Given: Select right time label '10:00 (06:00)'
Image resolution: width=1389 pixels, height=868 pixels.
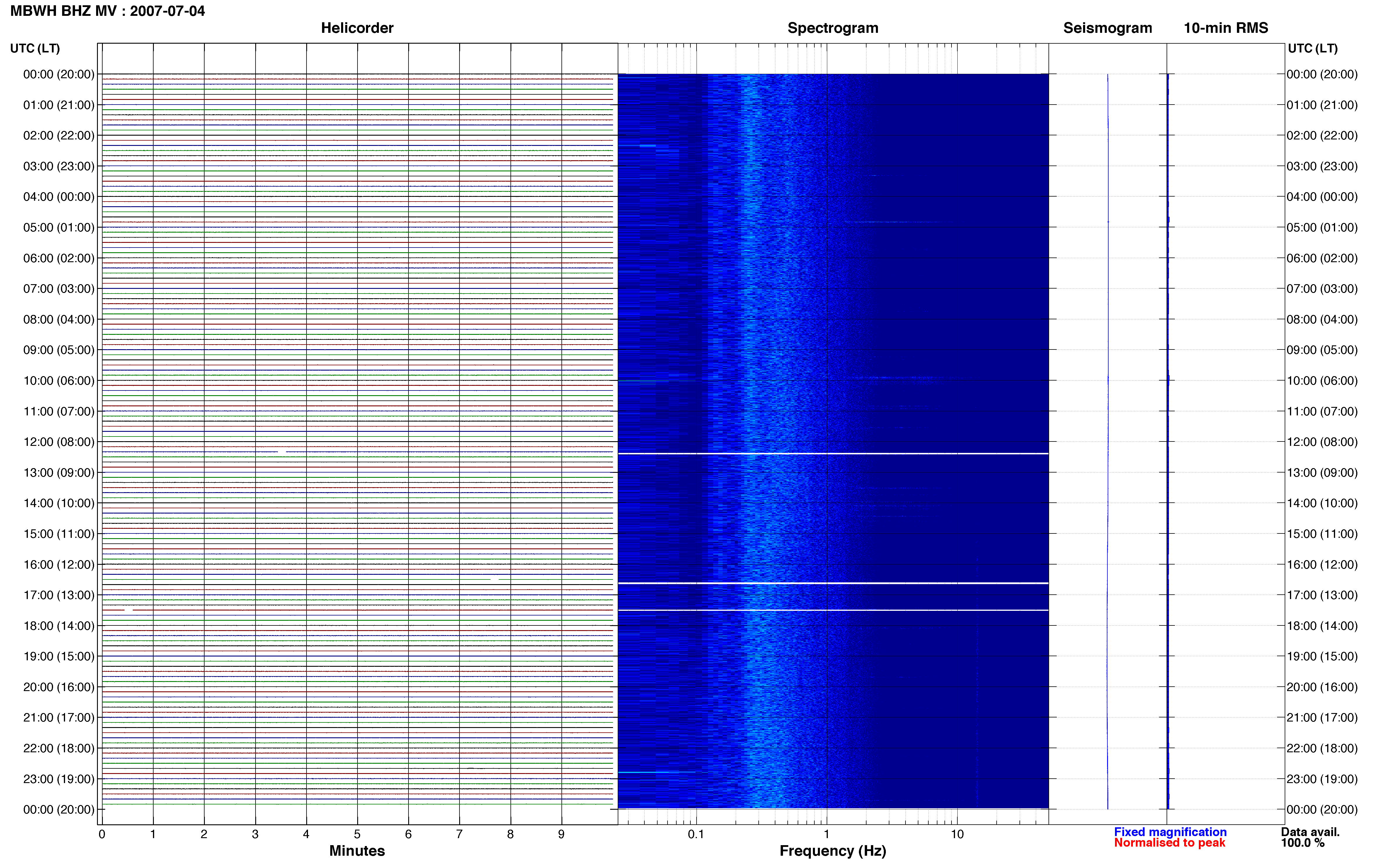Looking at the screenshot, I should click(x=1322, y=381).
